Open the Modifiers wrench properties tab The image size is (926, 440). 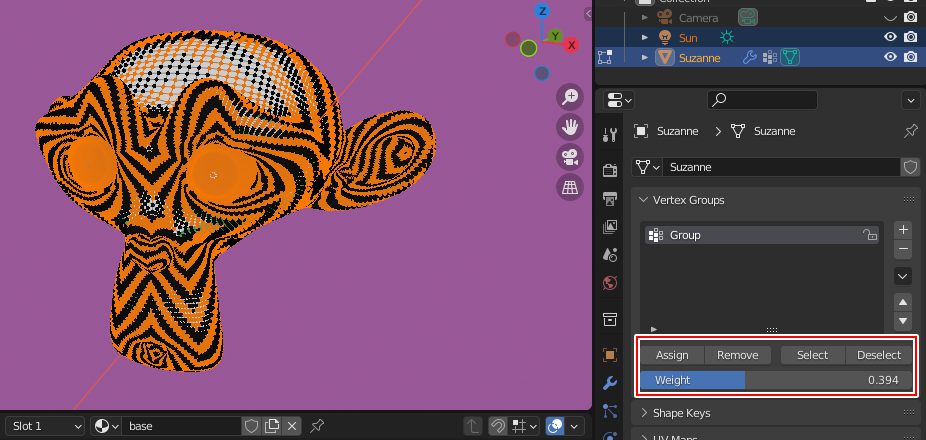(610, 383)
